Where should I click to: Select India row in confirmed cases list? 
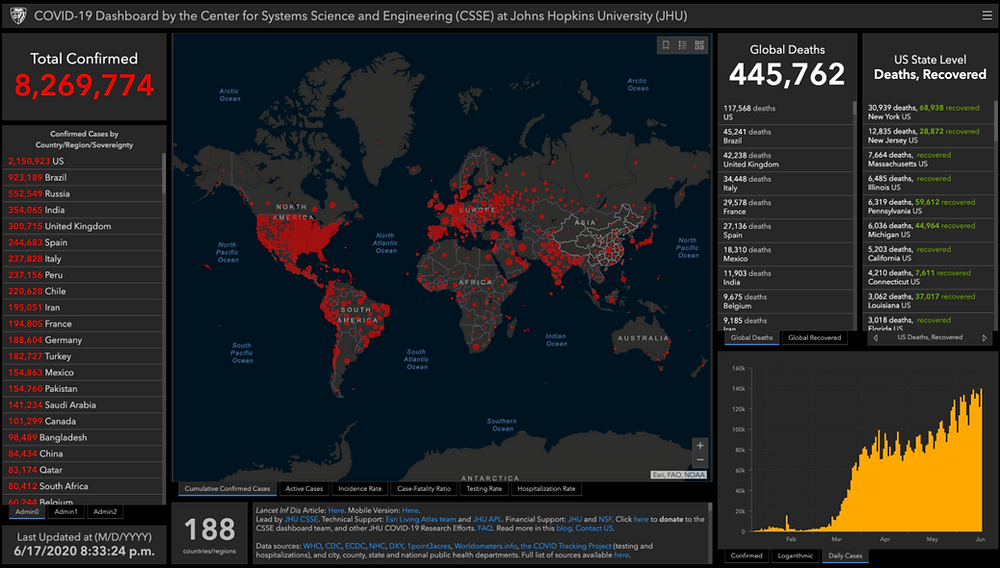83,210
